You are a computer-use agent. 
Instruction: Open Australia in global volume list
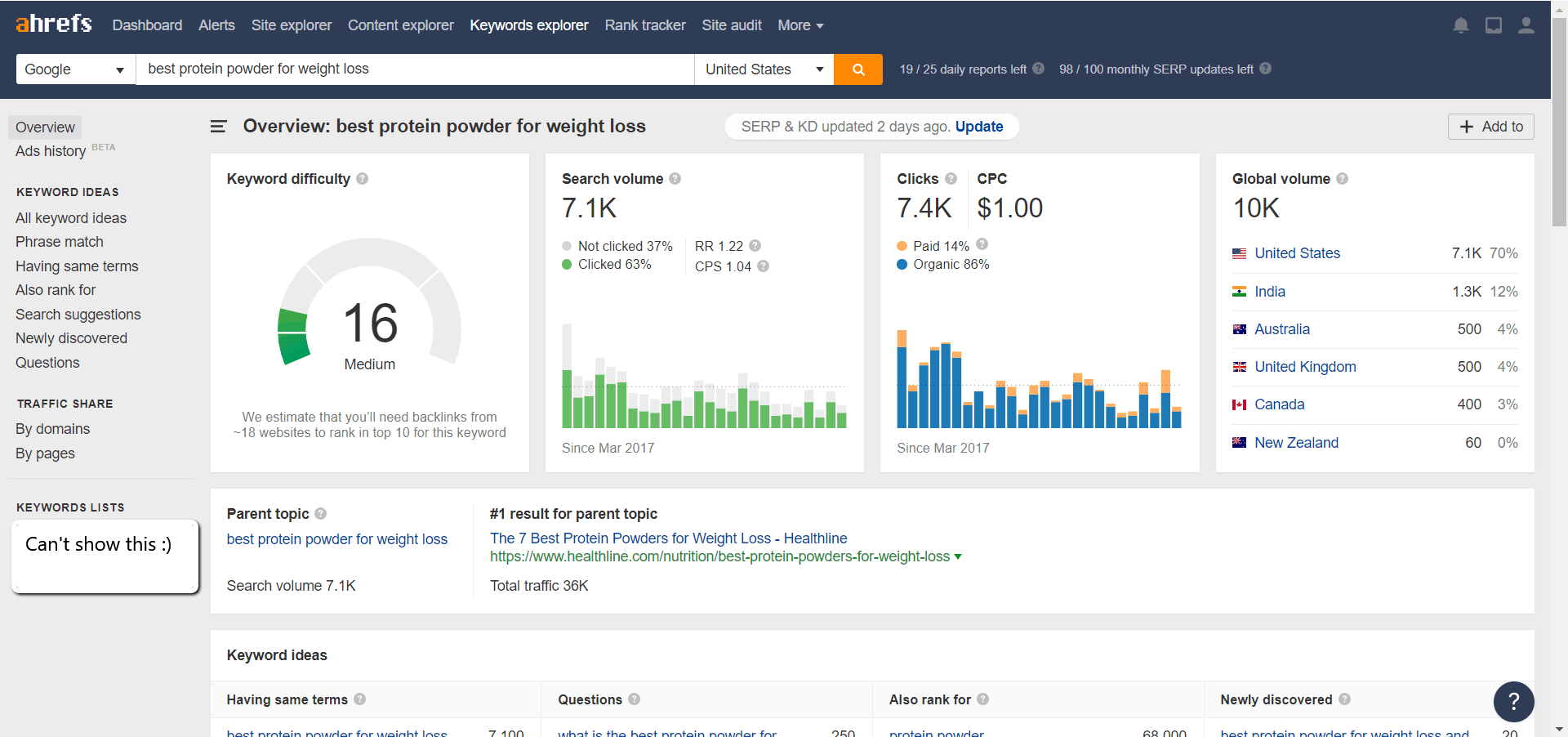[x=1282, y=329]
